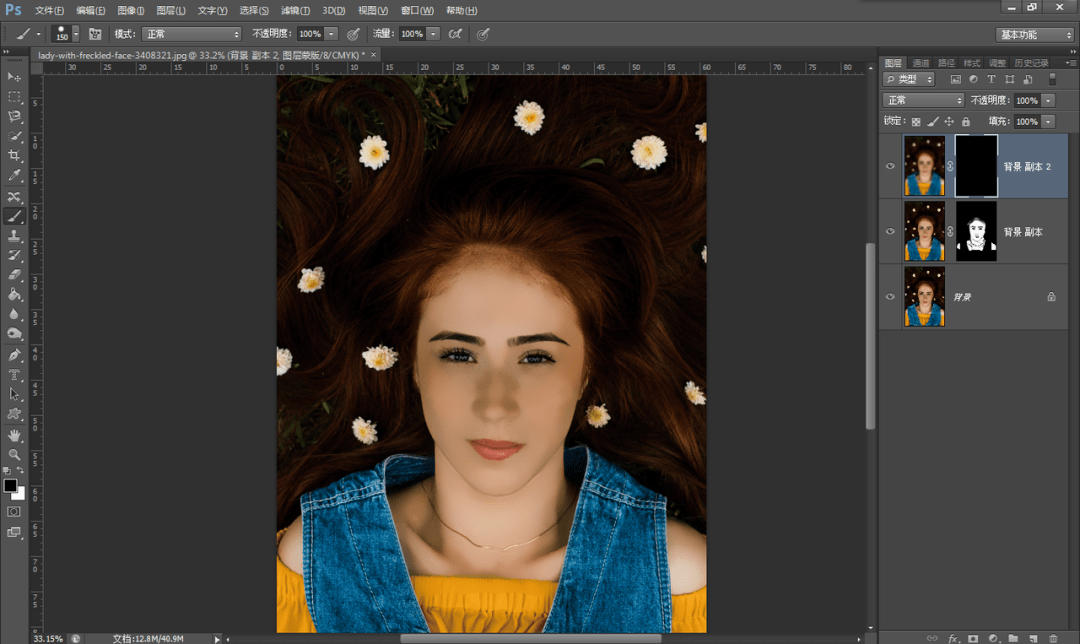
Task: Select the Crop tool
Action: (14, 156)
